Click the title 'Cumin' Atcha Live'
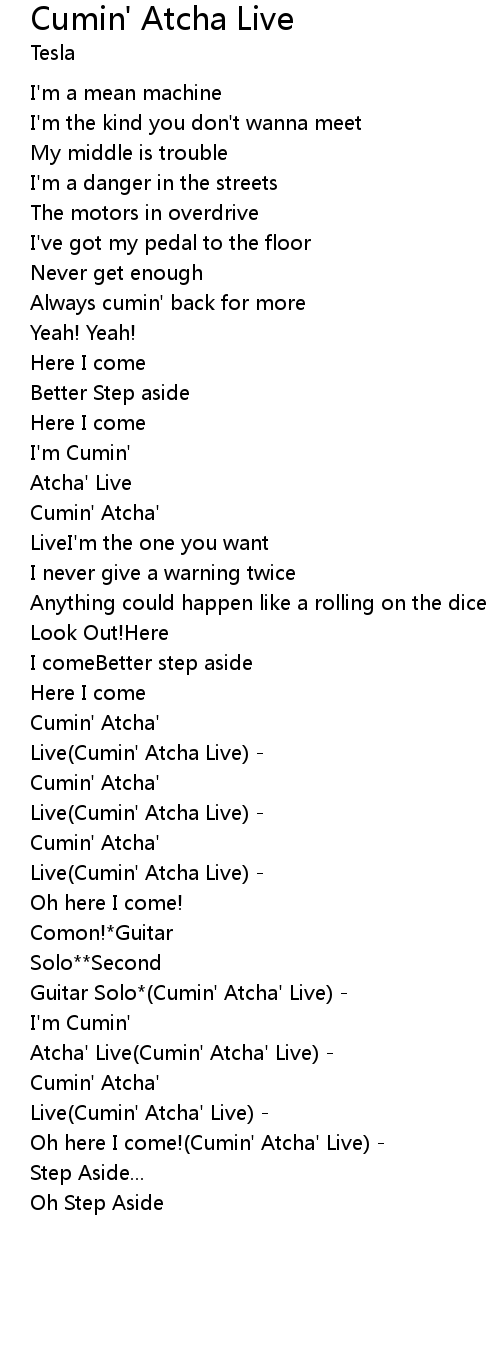500x1360 pixels. (162, 19)
